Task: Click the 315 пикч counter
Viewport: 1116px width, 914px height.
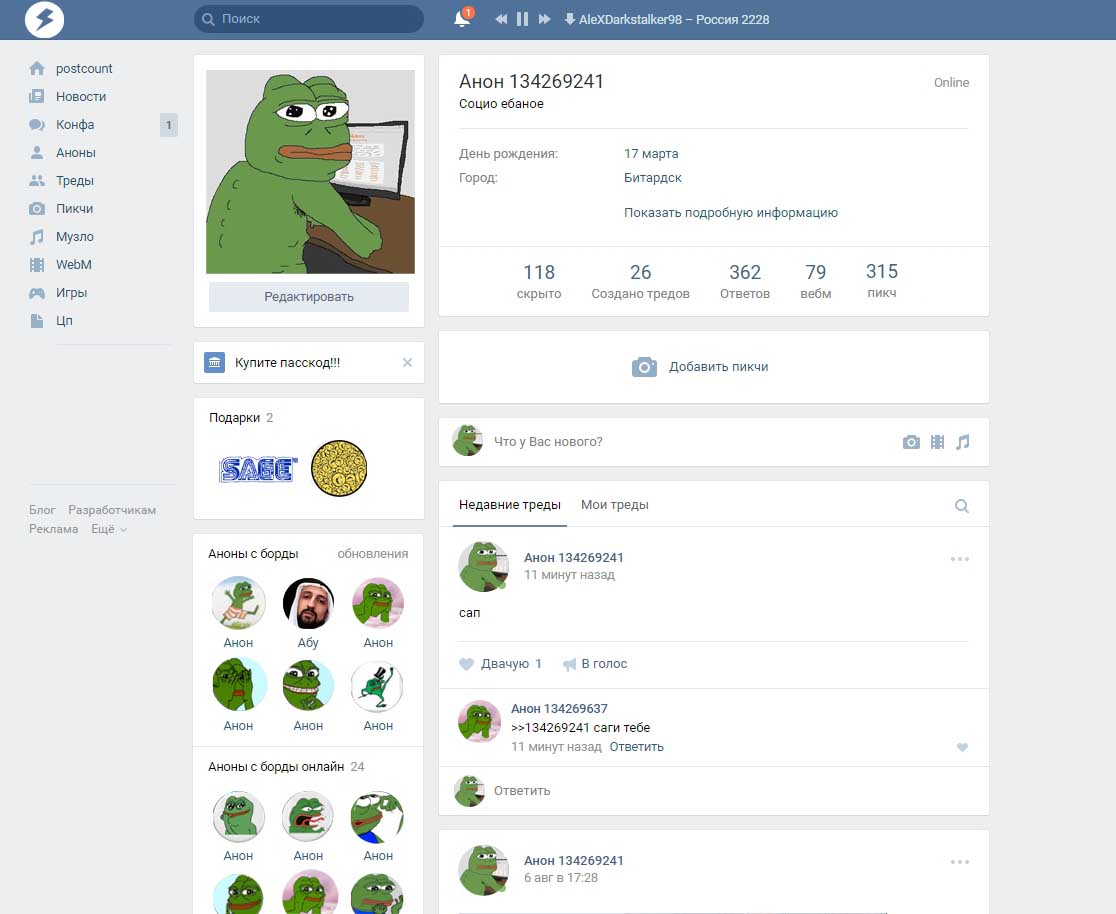Action: pyautogui.click(x=882, y=280)
